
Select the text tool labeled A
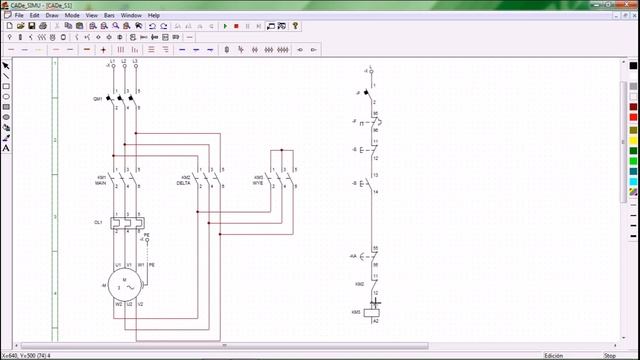(x=6, y=148)
